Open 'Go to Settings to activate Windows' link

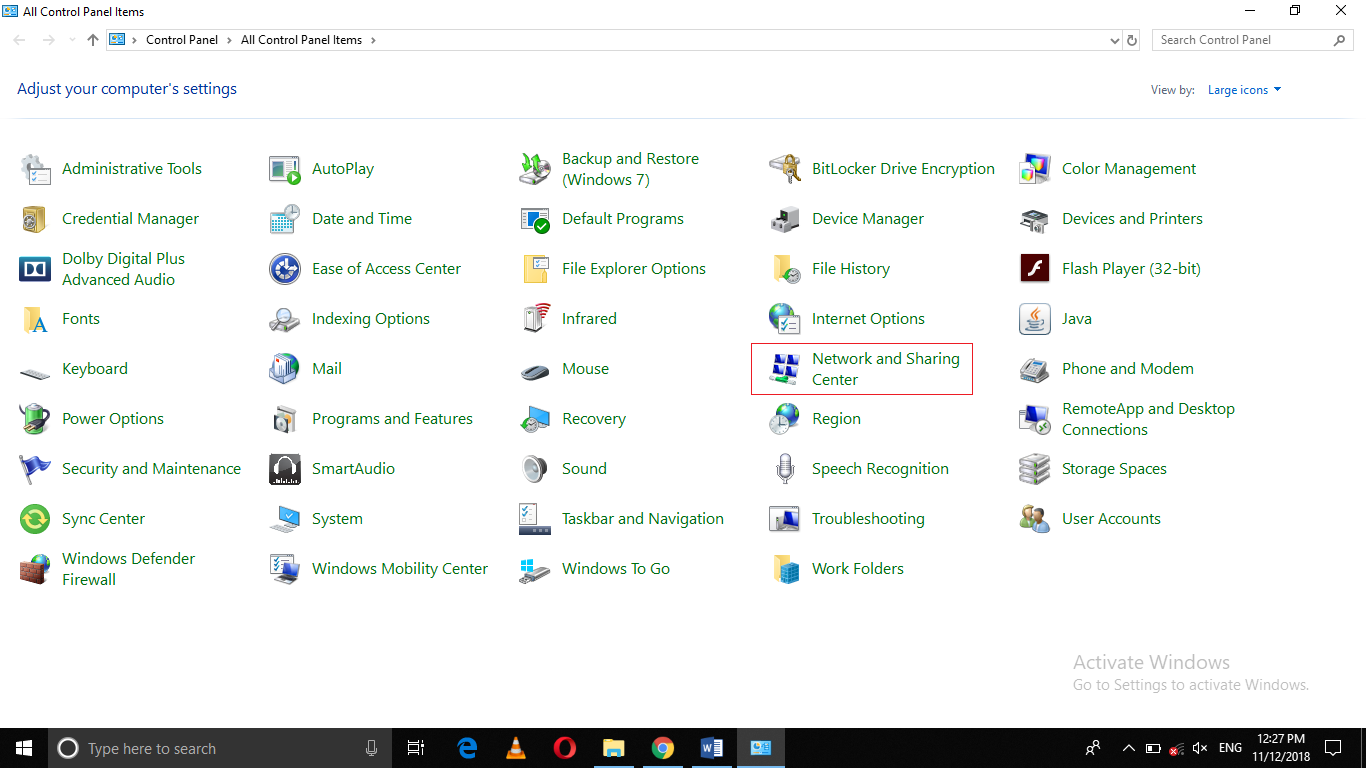1190,684
